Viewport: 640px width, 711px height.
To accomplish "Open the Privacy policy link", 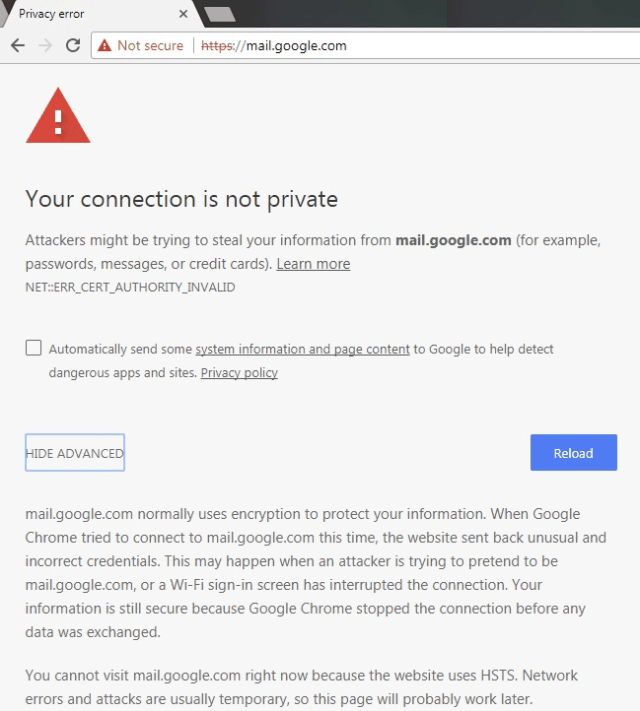I will point(239,373).
